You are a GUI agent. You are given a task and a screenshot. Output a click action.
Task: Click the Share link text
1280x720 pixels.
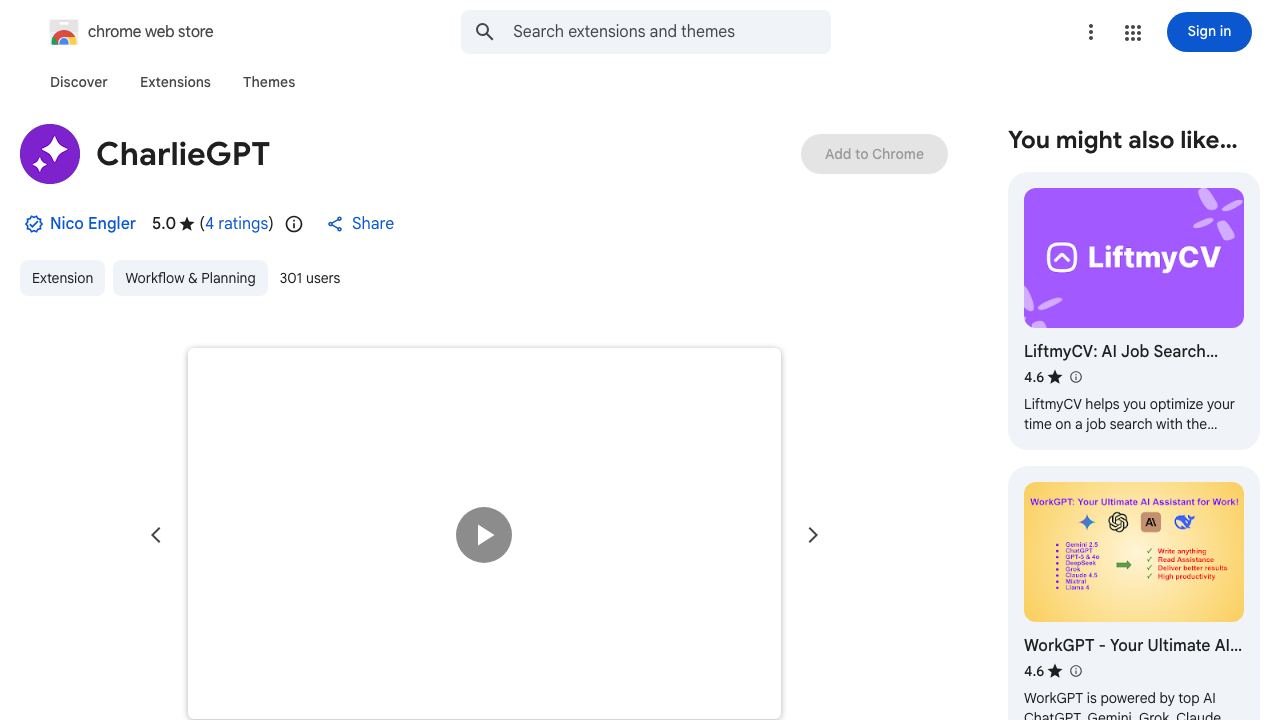pos(373,224)
